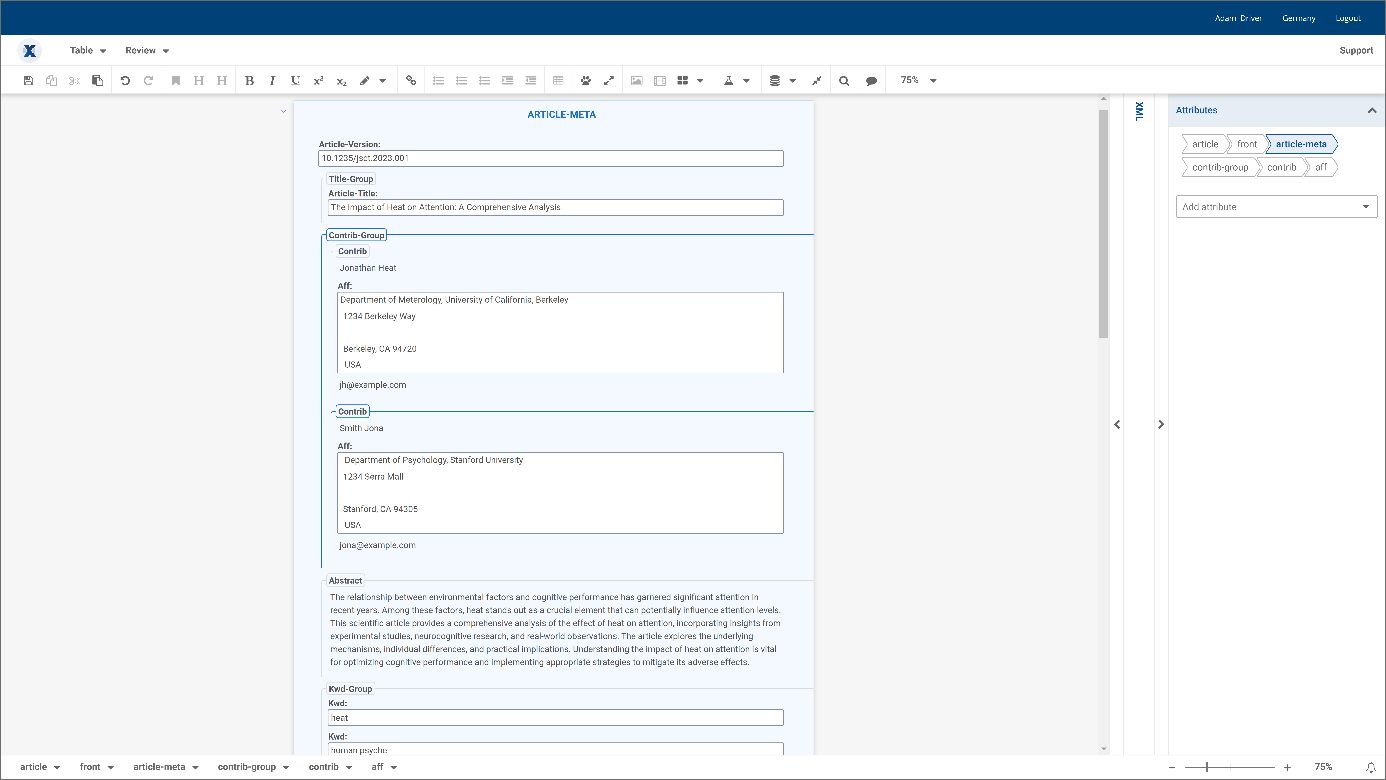
Task: Collapse the Attributes panel header
Action: coord(1372,110)
